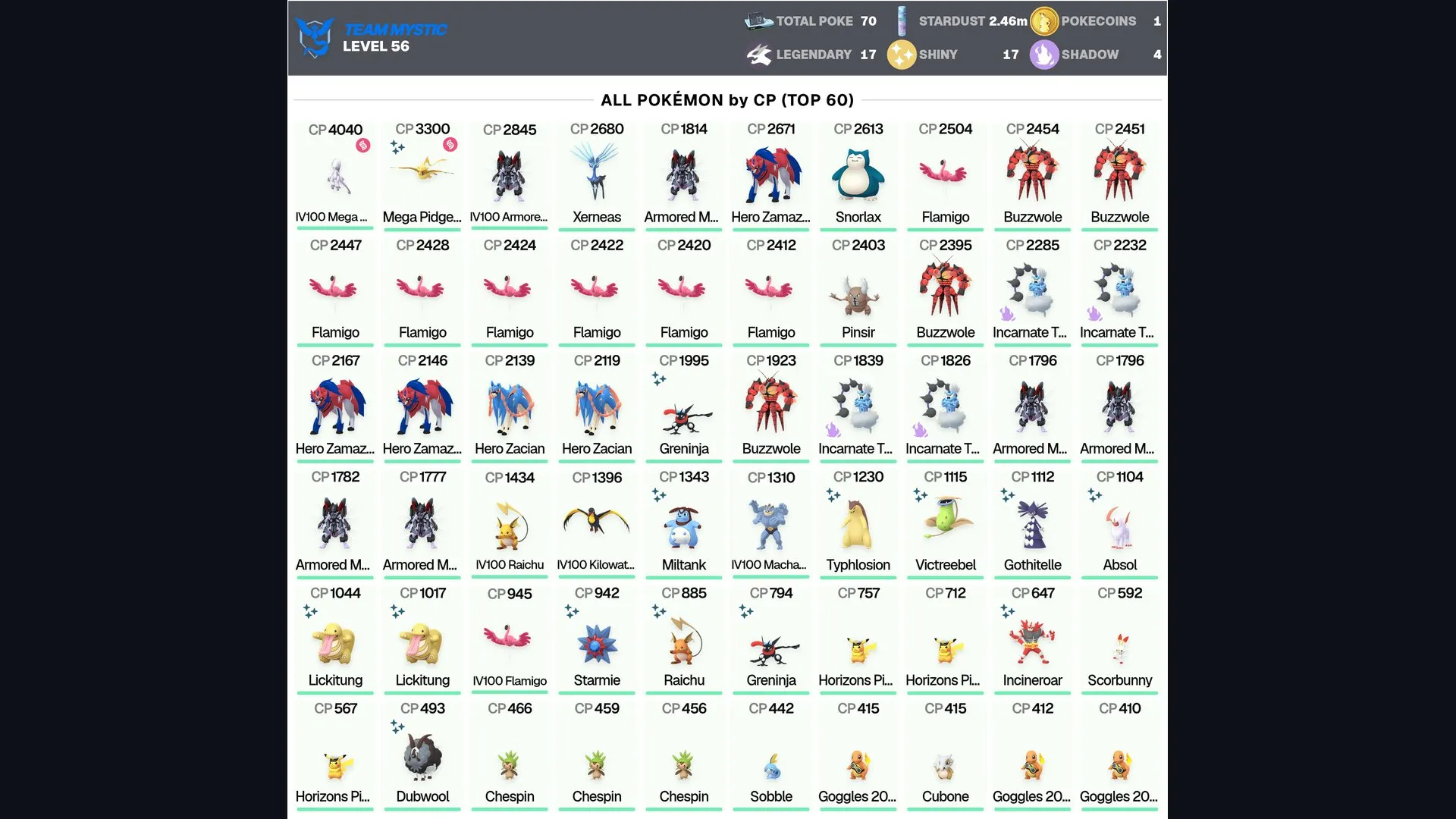Click the Team Mystic emblem icon
Image resolution: width=1456 pixels, height=819 pixels.
point(315,37)
